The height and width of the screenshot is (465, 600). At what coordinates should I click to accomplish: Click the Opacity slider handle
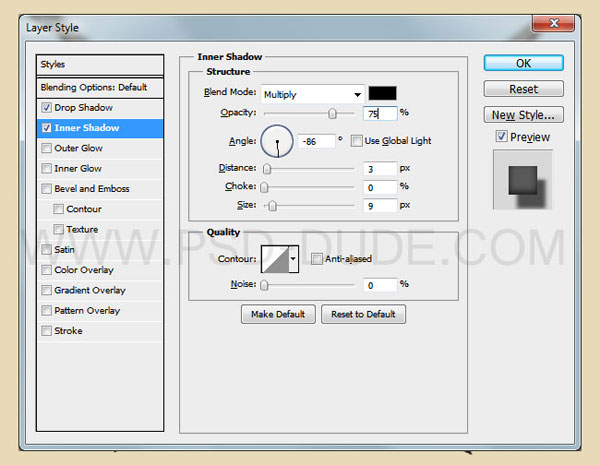pos(332,113)
